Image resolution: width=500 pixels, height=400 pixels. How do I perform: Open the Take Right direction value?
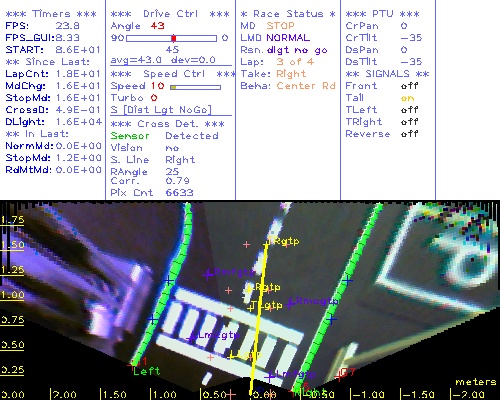tap(291, 74)
